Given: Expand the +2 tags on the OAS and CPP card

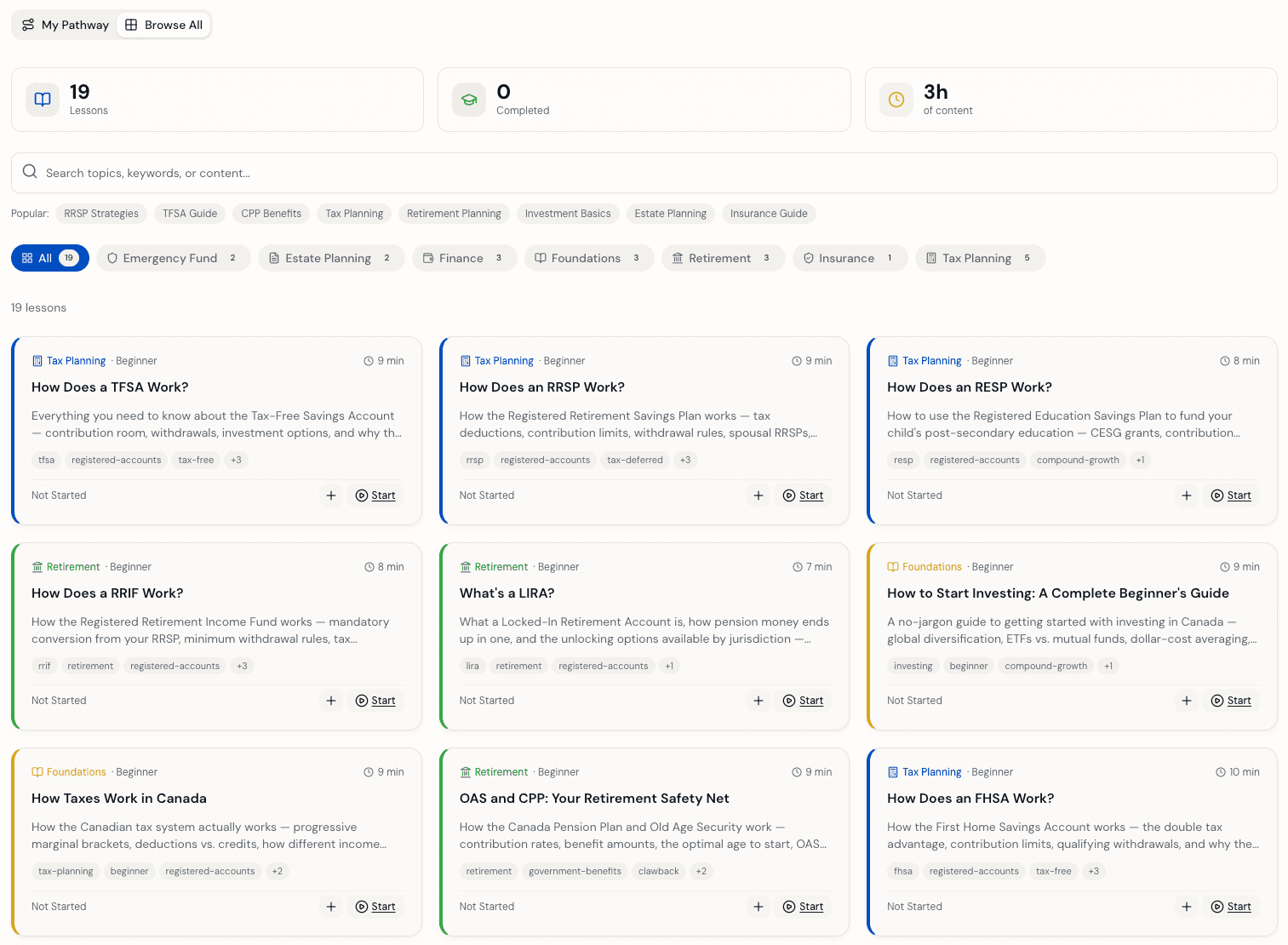Looking at the screenshot, I should (701, 871).
